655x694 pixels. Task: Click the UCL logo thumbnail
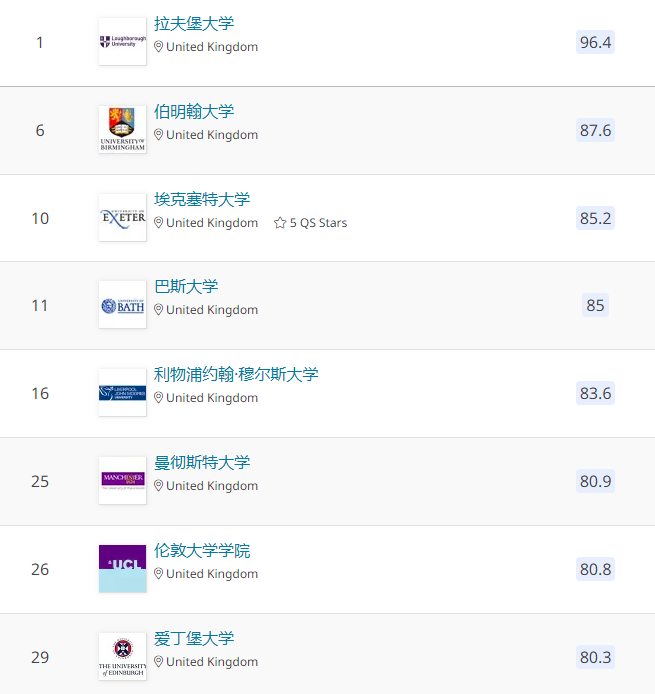[x=122, y=569]
